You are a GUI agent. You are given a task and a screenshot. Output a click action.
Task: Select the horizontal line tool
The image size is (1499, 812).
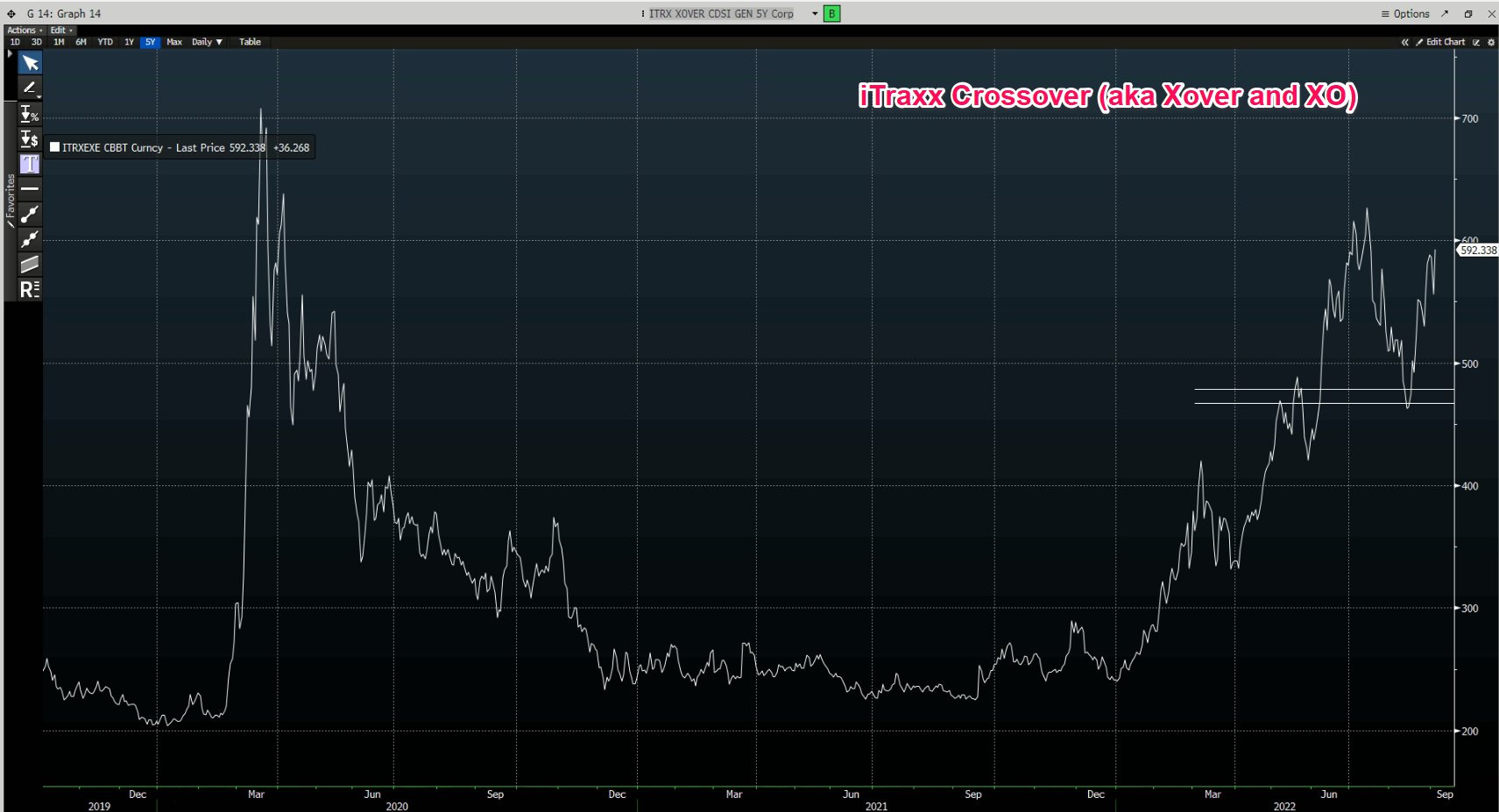coord(30,188)
